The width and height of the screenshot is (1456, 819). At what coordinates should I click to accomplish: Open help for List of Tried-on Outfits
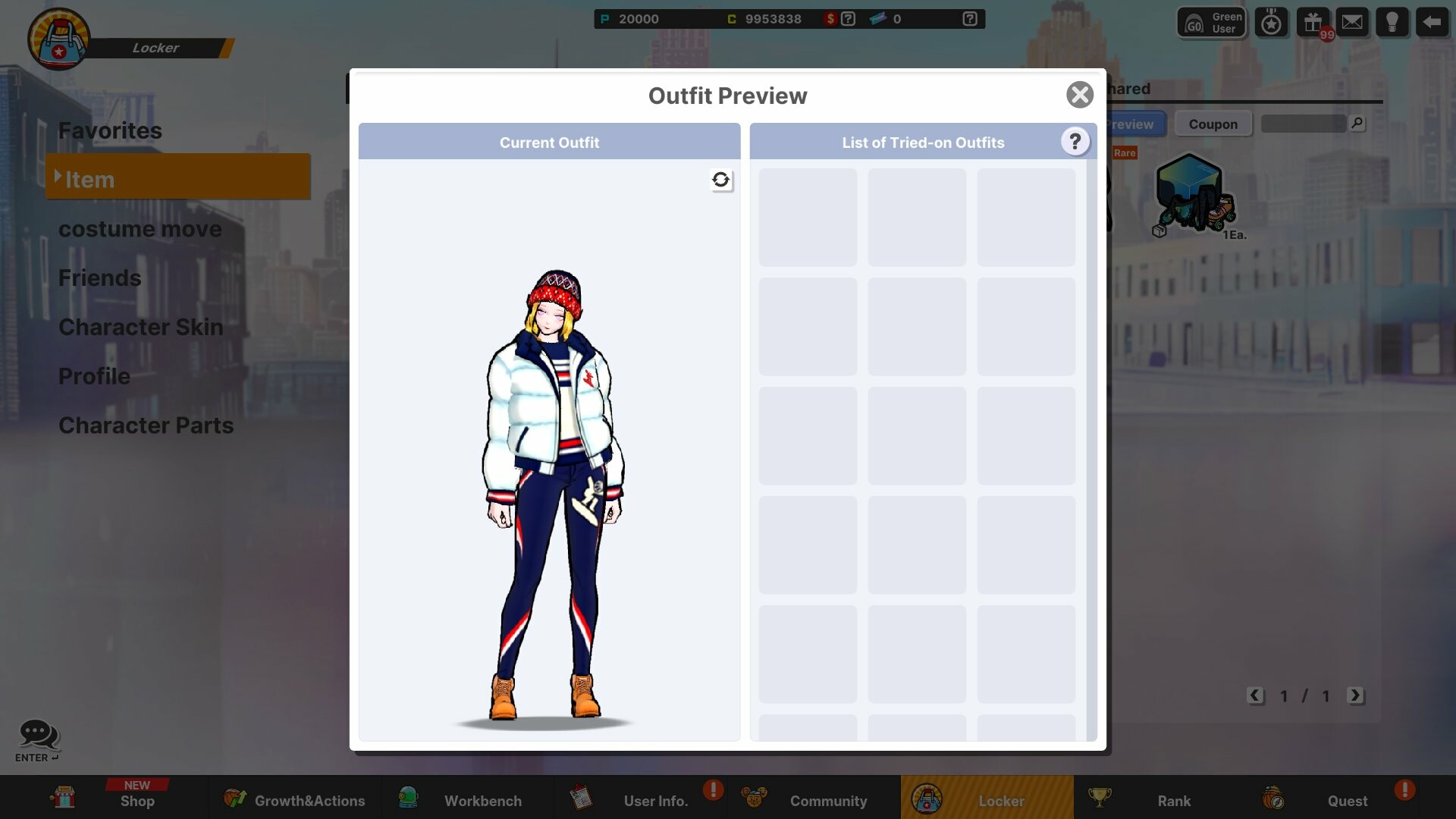(x=1075, y=141)
